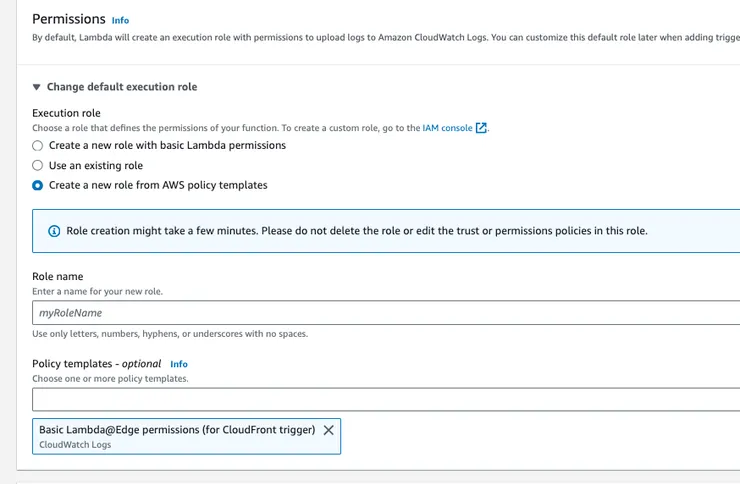This screenshot has width=740, height=484.
Task: Select Create a new role with basic Lambda permissions
Action: [38, 145]
